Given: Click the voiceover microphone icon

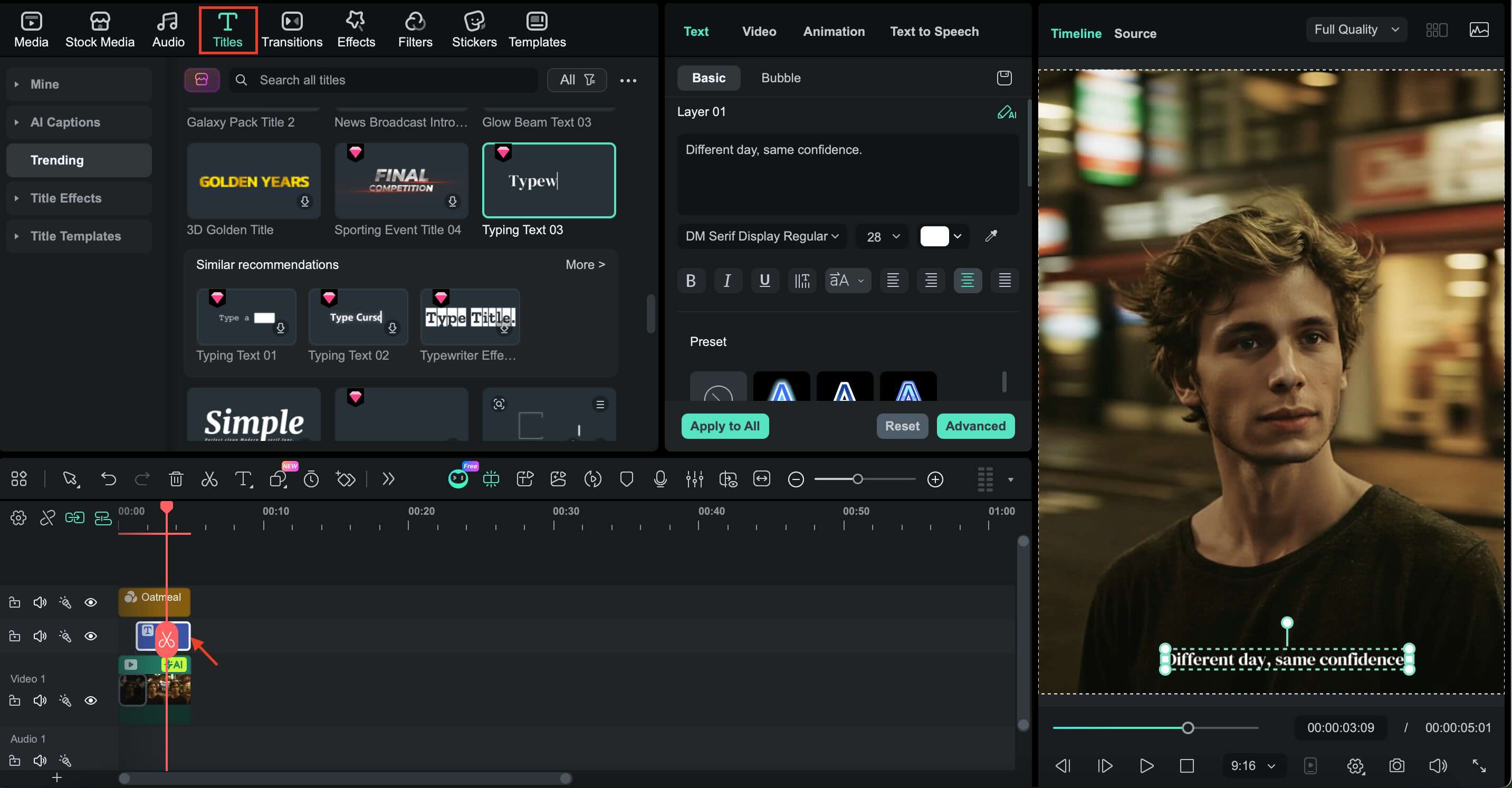Looking at the screenshot, I should (660, 479).
